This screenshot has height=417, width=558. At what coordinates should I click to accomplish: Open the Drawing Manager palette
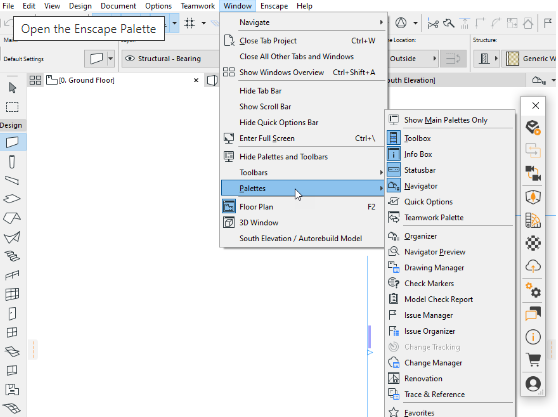click(x=450, y=268)
